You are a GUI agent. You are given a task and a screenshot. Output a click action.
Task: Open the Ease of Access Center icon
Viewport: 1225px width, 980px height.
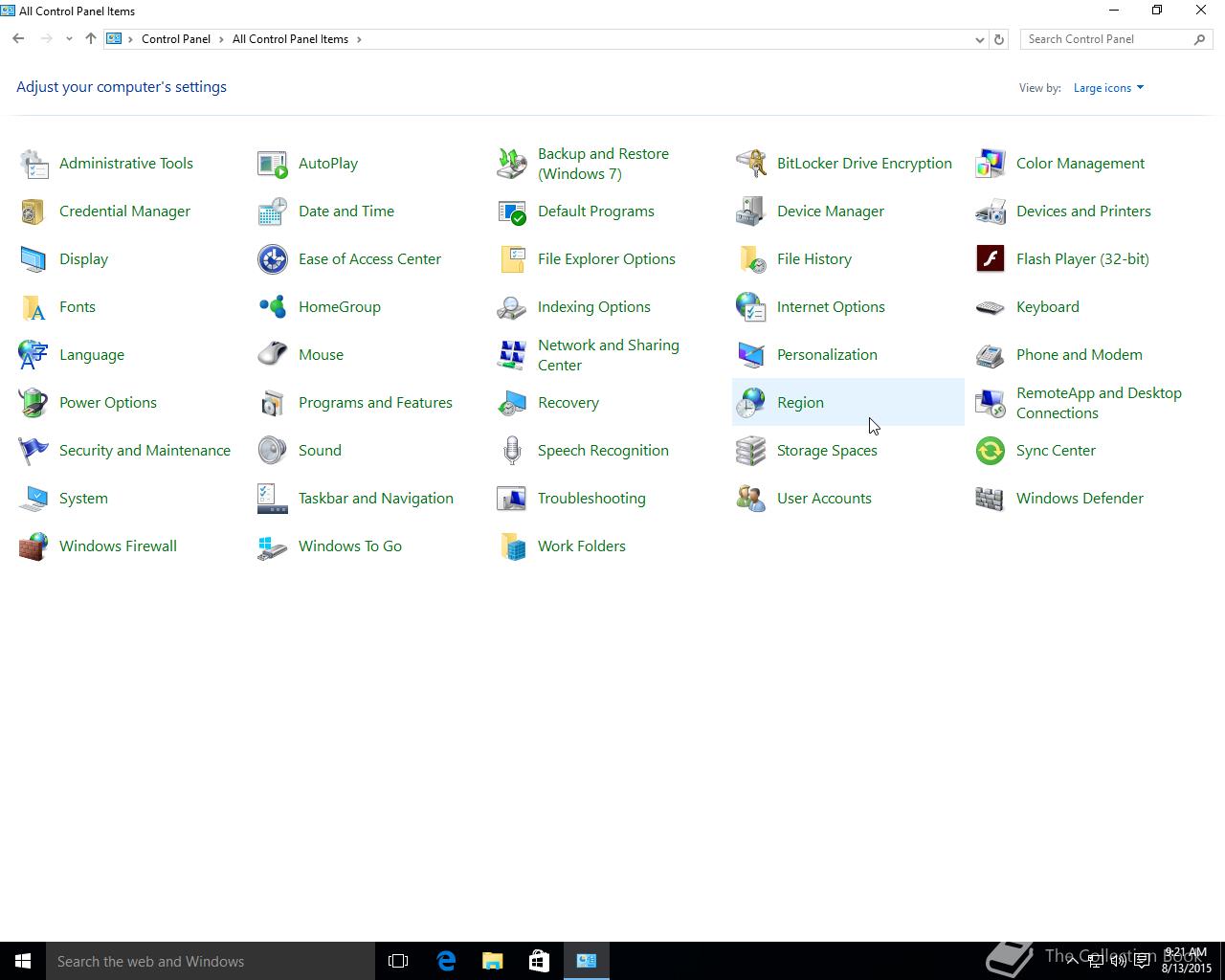[273, 259]
